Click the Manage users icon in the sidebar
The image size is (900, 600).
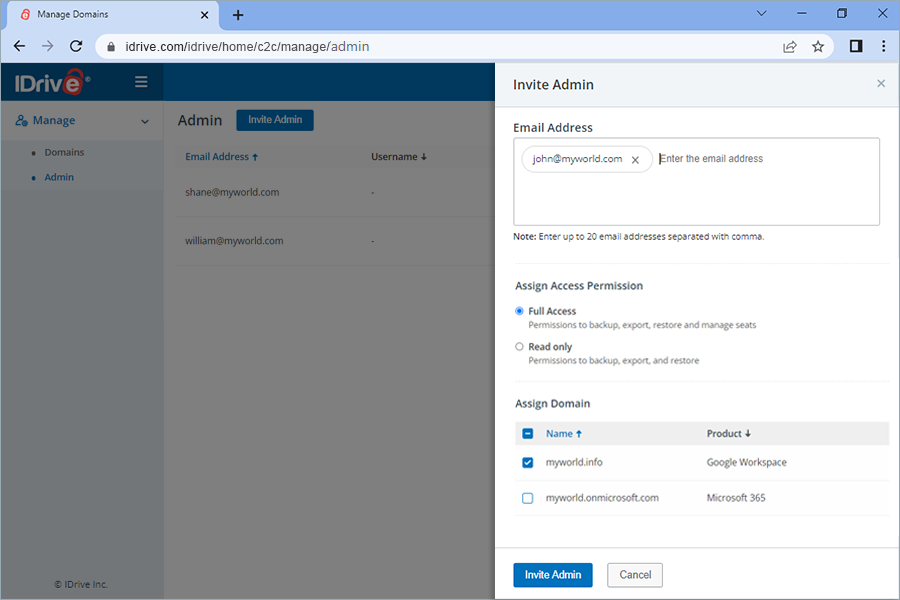point(21,120)
